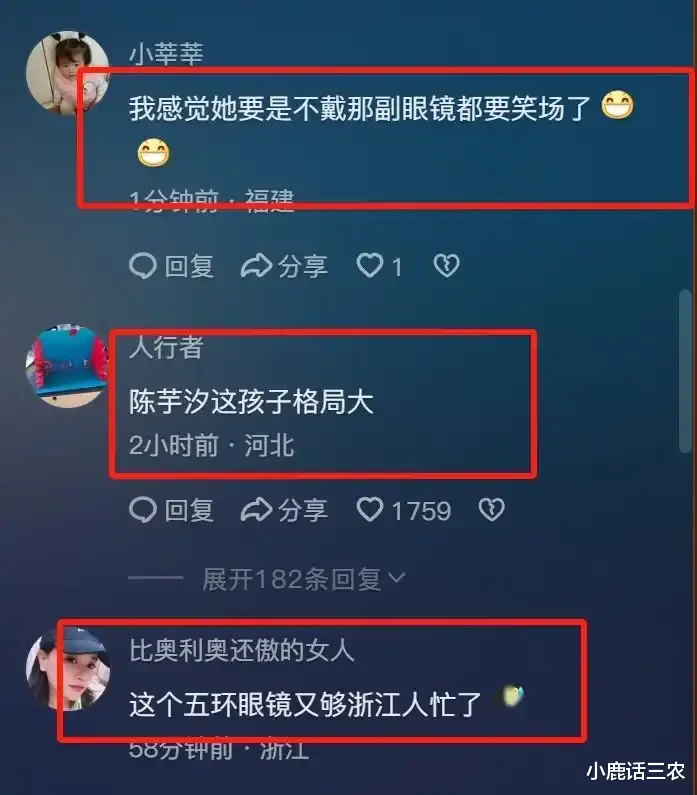Open 小莘莘 profile avatar
Screen dimensions: 697x795
(67, 73)
